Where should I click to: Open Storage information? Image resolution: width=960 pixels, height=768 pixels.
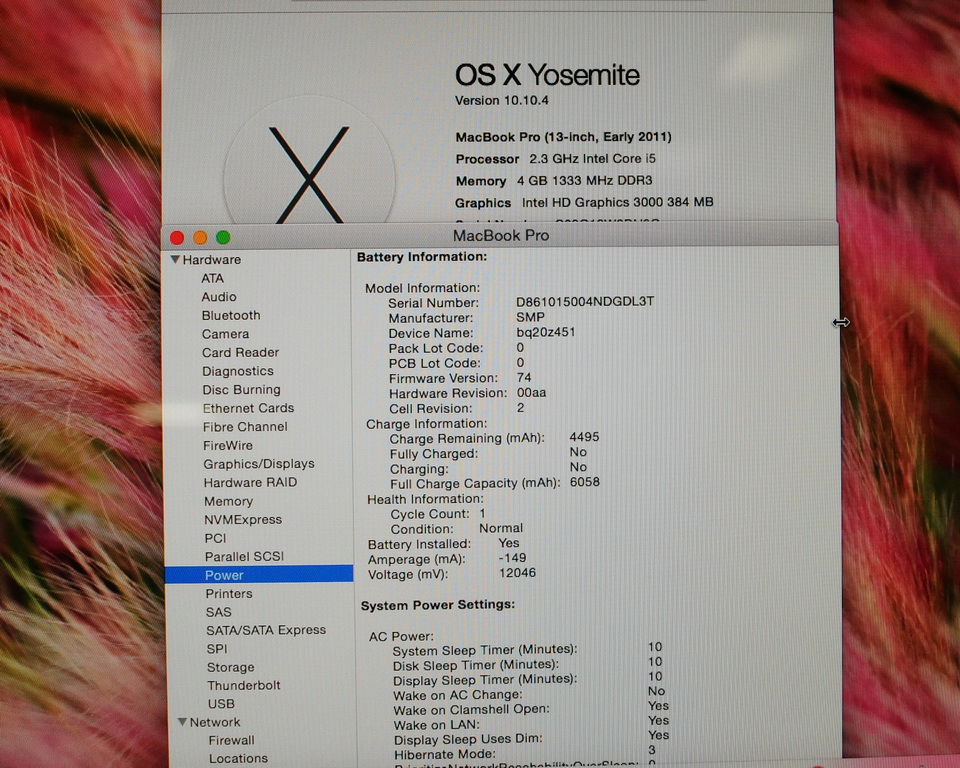pos(230,667)
